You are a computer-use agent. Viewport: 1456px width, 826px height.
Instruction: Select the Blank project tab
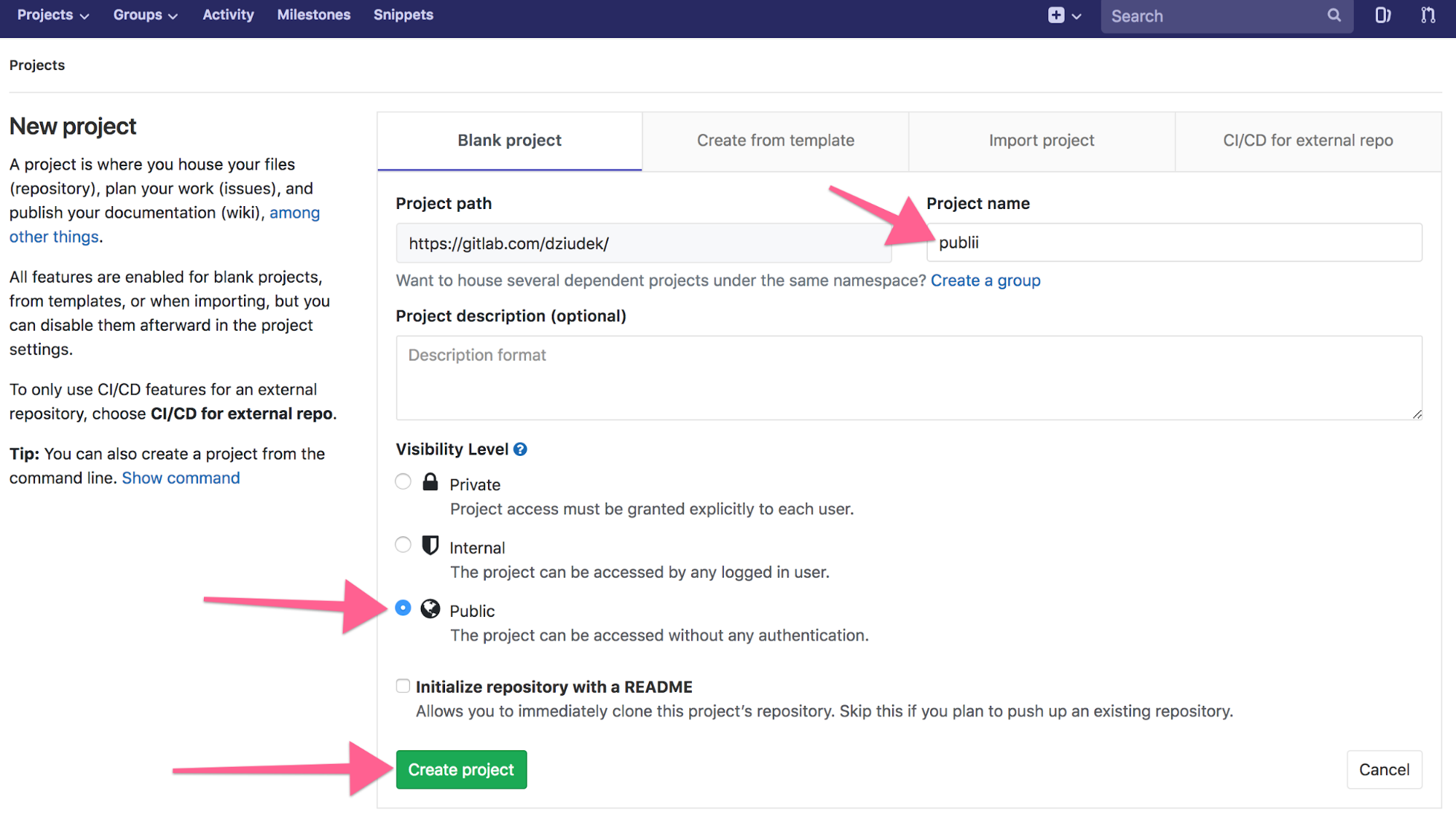coord(509,140)
